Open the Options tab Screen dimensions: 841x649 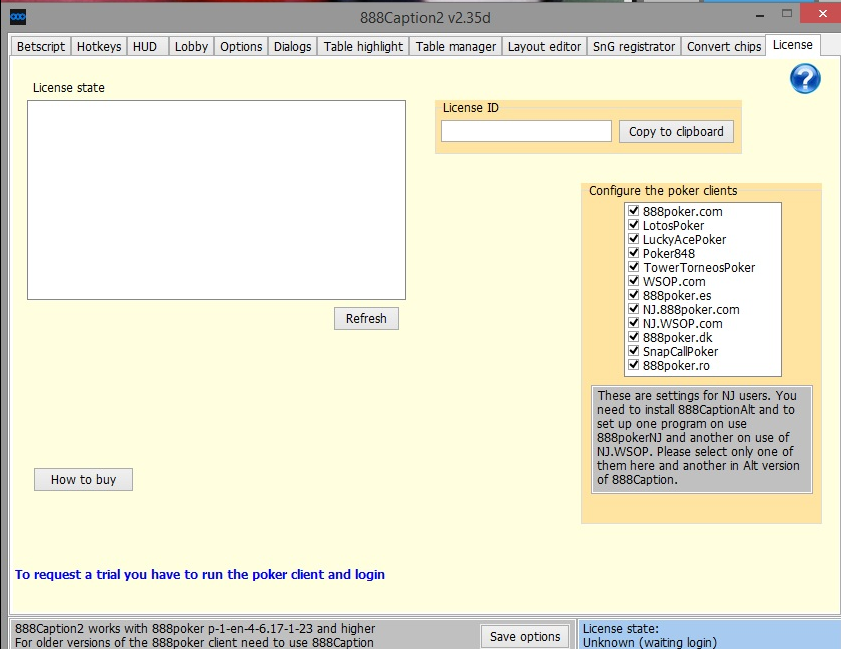[241, 47]
